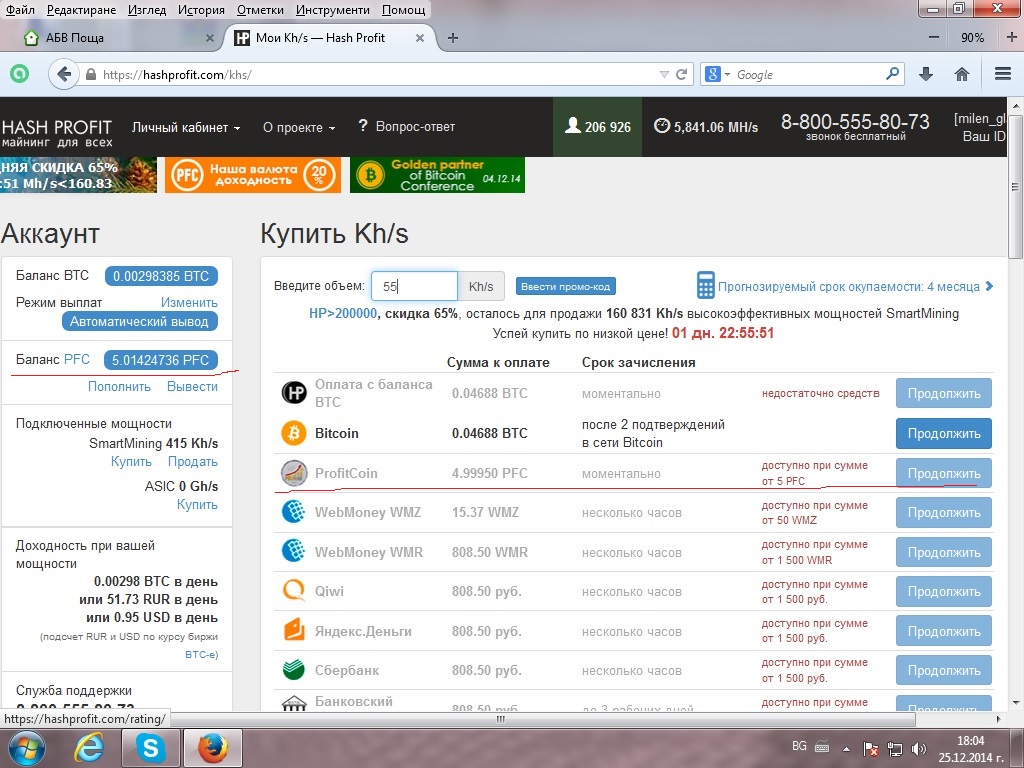Click the BTC balance value badge
1024x768 pixels.
click(x=161, y=276)
